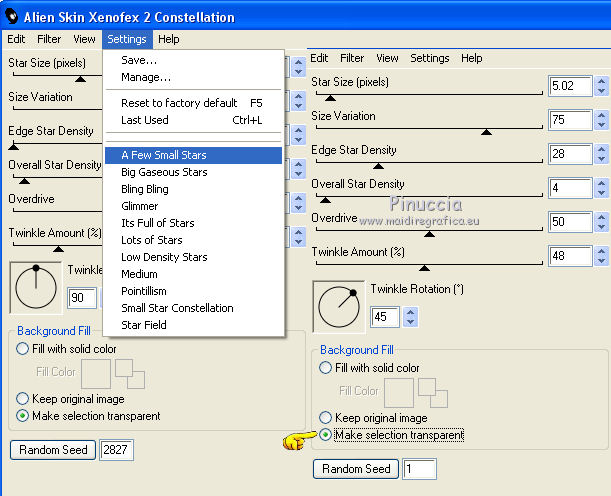611x496 pixels.
Task: Pick the Star Field preset
Action: (193, 325)
